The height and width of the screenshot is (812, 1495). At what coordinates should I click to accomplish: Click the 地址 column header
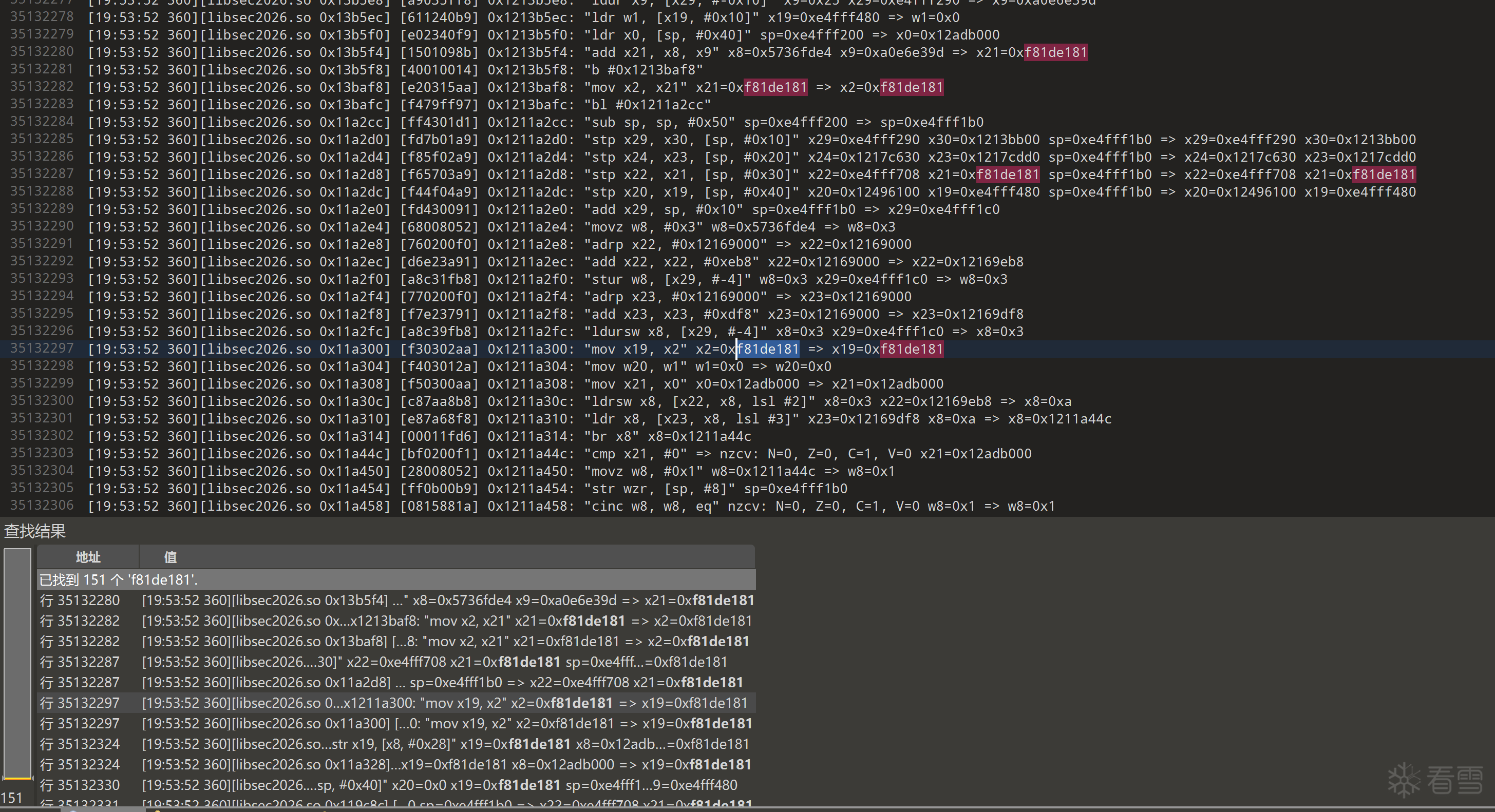[x=88, y=557]
